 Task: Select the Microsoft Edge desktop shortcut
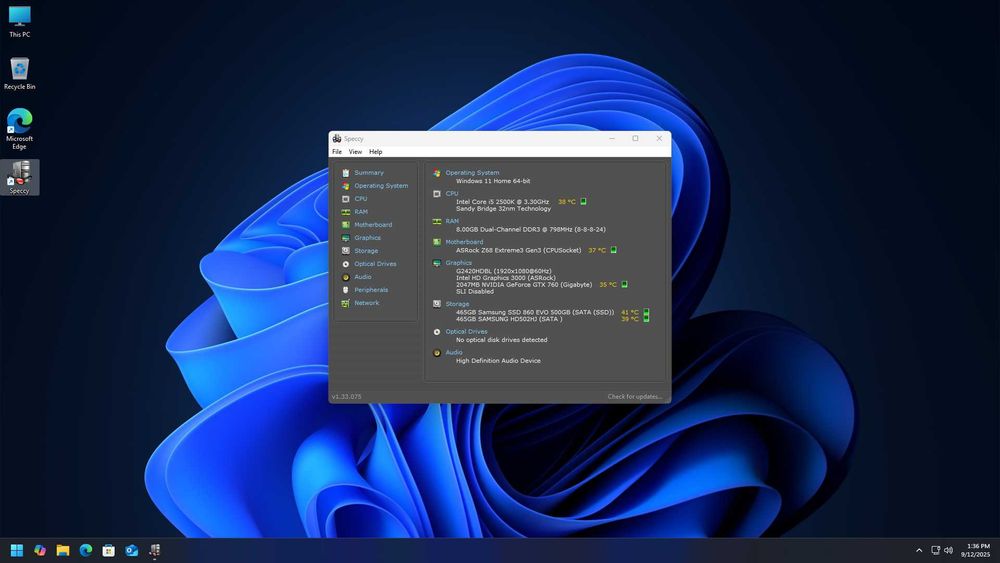[19, 129]
